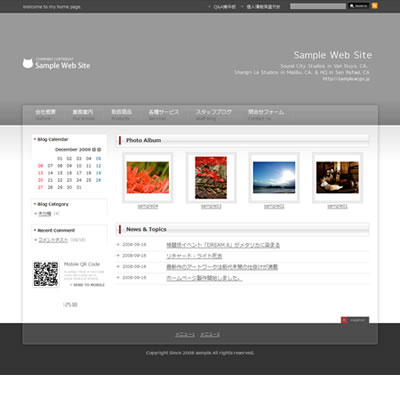Open the orange RSS feed icon

pos(375,6)
